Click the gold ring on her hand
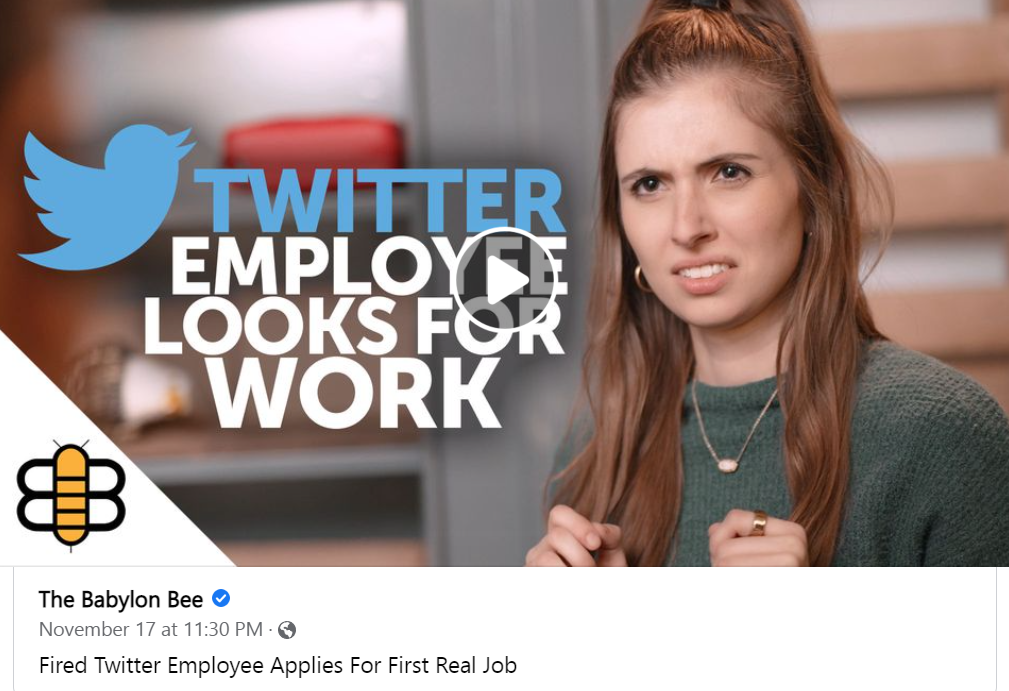1009x691 pixels. tap(759, 523)
